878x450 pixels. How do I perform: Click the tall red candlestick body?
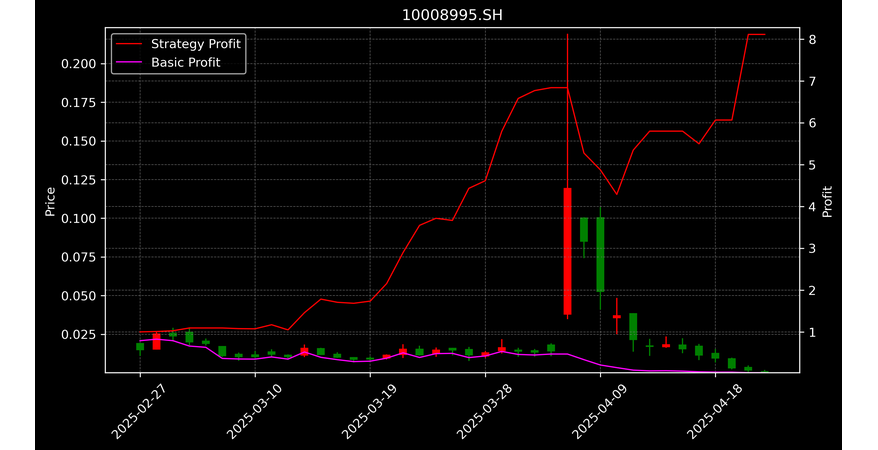click(x=567, y=251)
